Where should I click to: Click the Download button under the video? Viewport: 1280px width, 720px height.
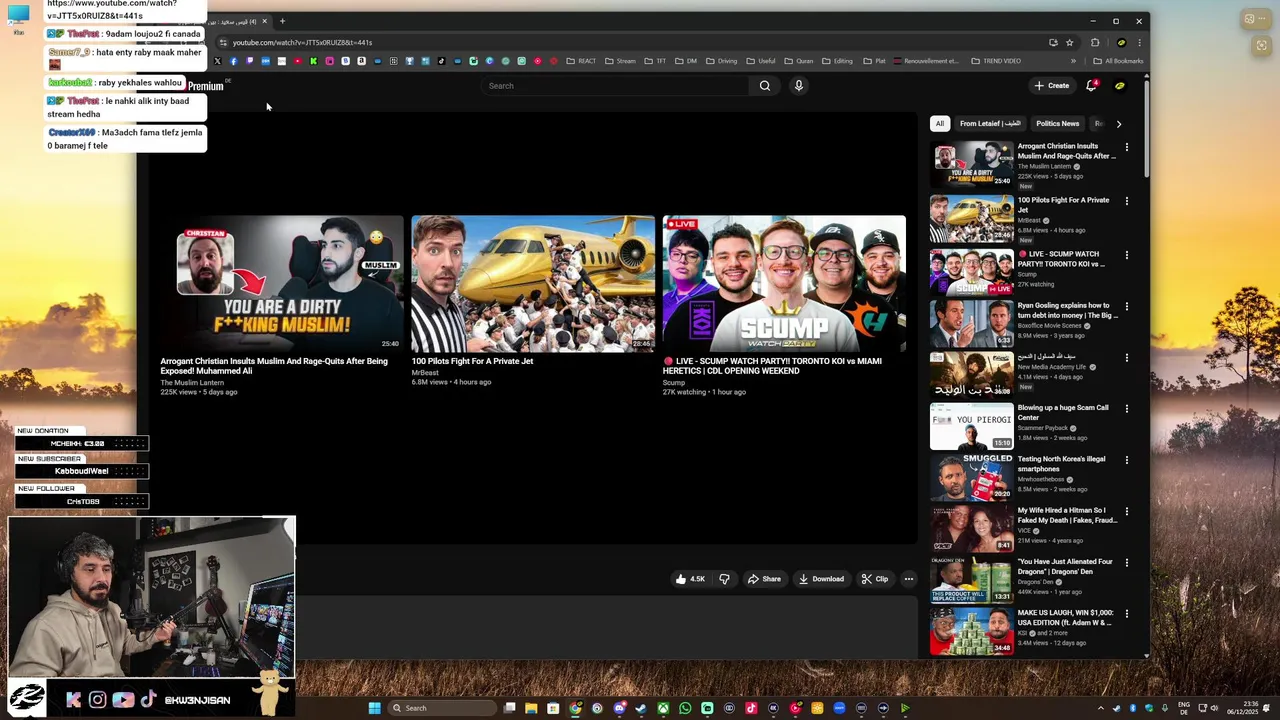click(x=821, y=579)
